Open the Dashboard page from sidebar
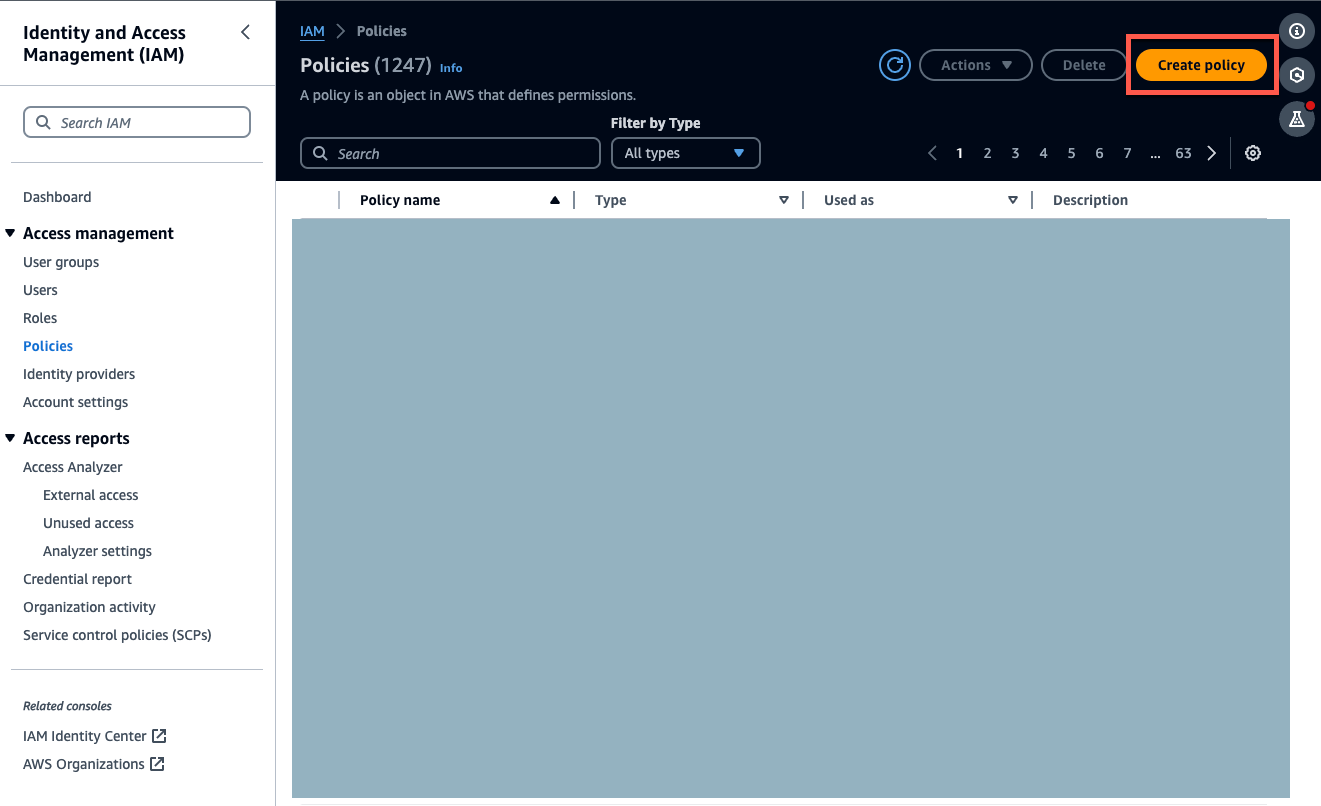This screenshot has width=1321, height=806. [x=57, y=197]
